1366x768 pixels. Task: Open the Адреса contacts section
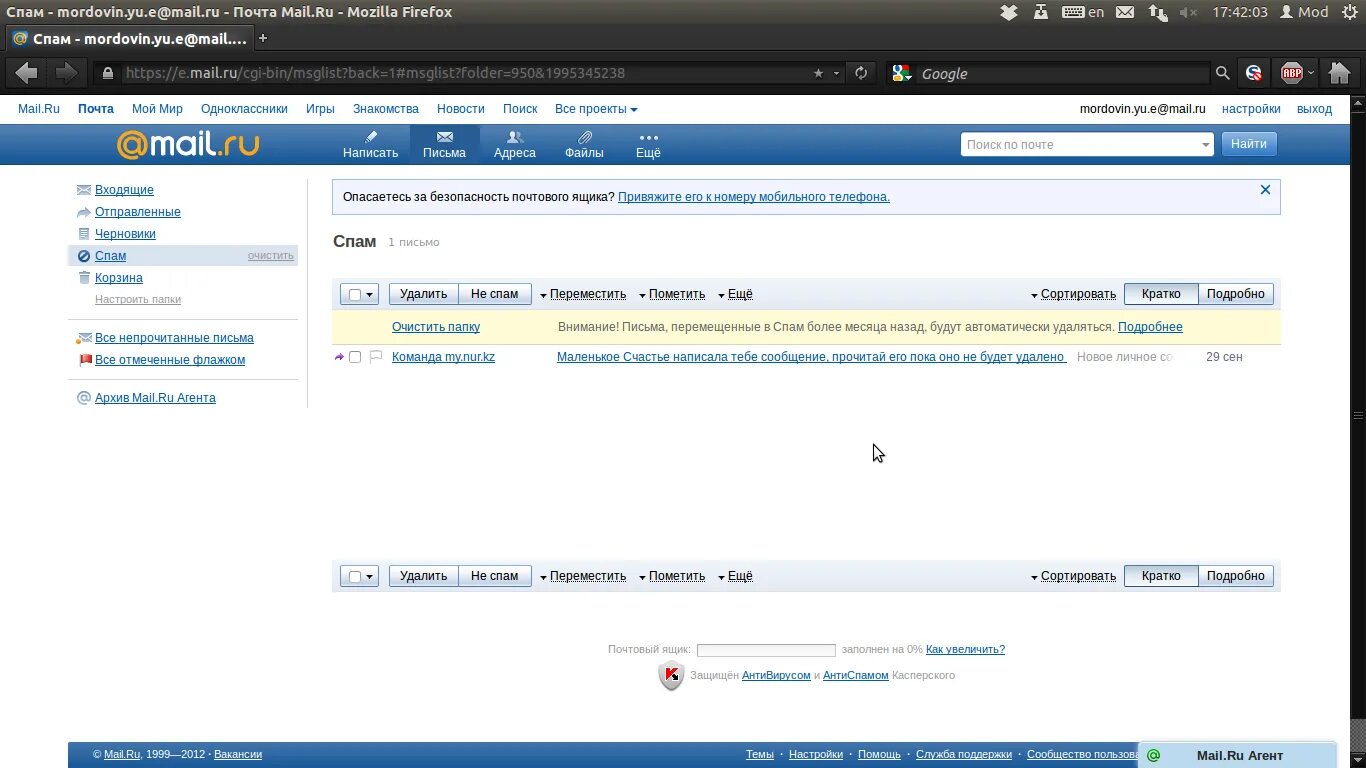515,145
